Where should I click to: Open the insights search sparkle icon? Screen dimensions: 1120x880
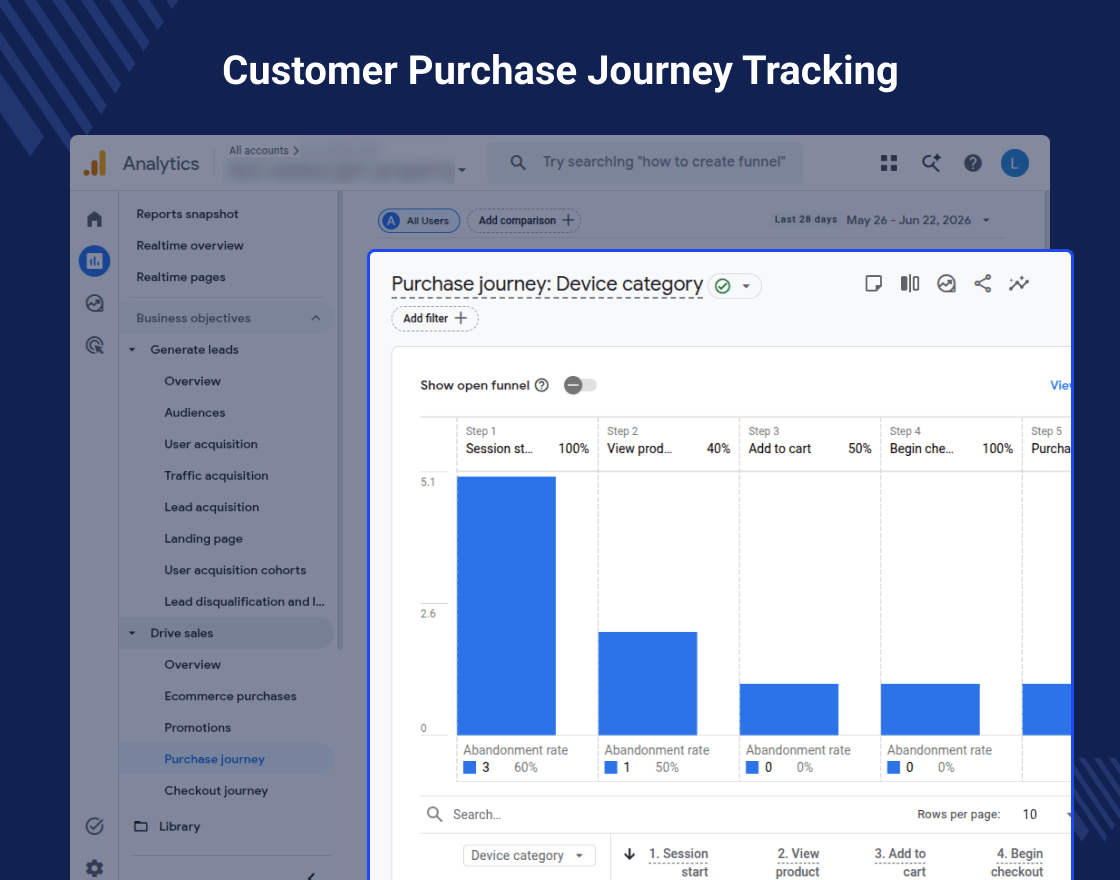click(x=931, y=163)
